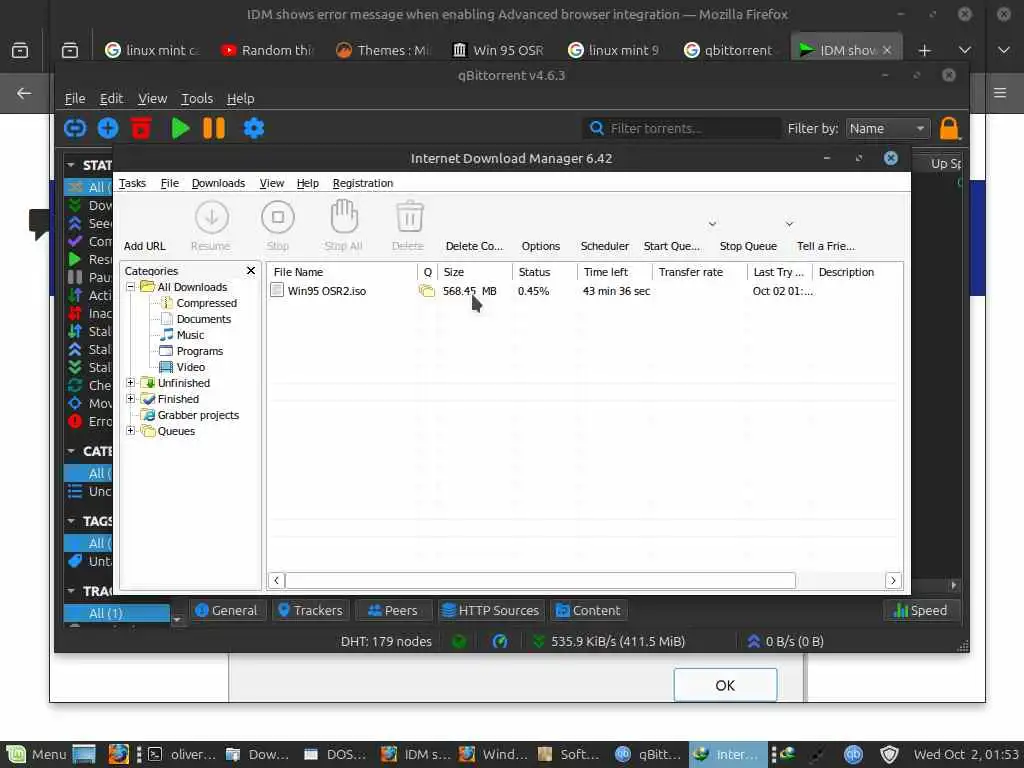Switch to qBittorrent General tab
The width and height of the screenshot is (1024, 768).
tap(227, 610)
